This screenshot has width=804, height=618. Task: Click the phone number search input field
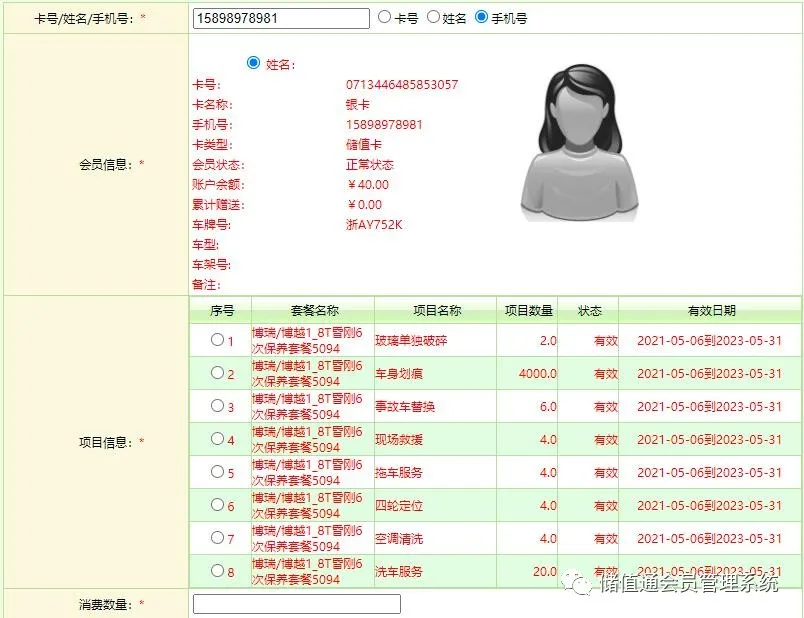pos(280,18)
